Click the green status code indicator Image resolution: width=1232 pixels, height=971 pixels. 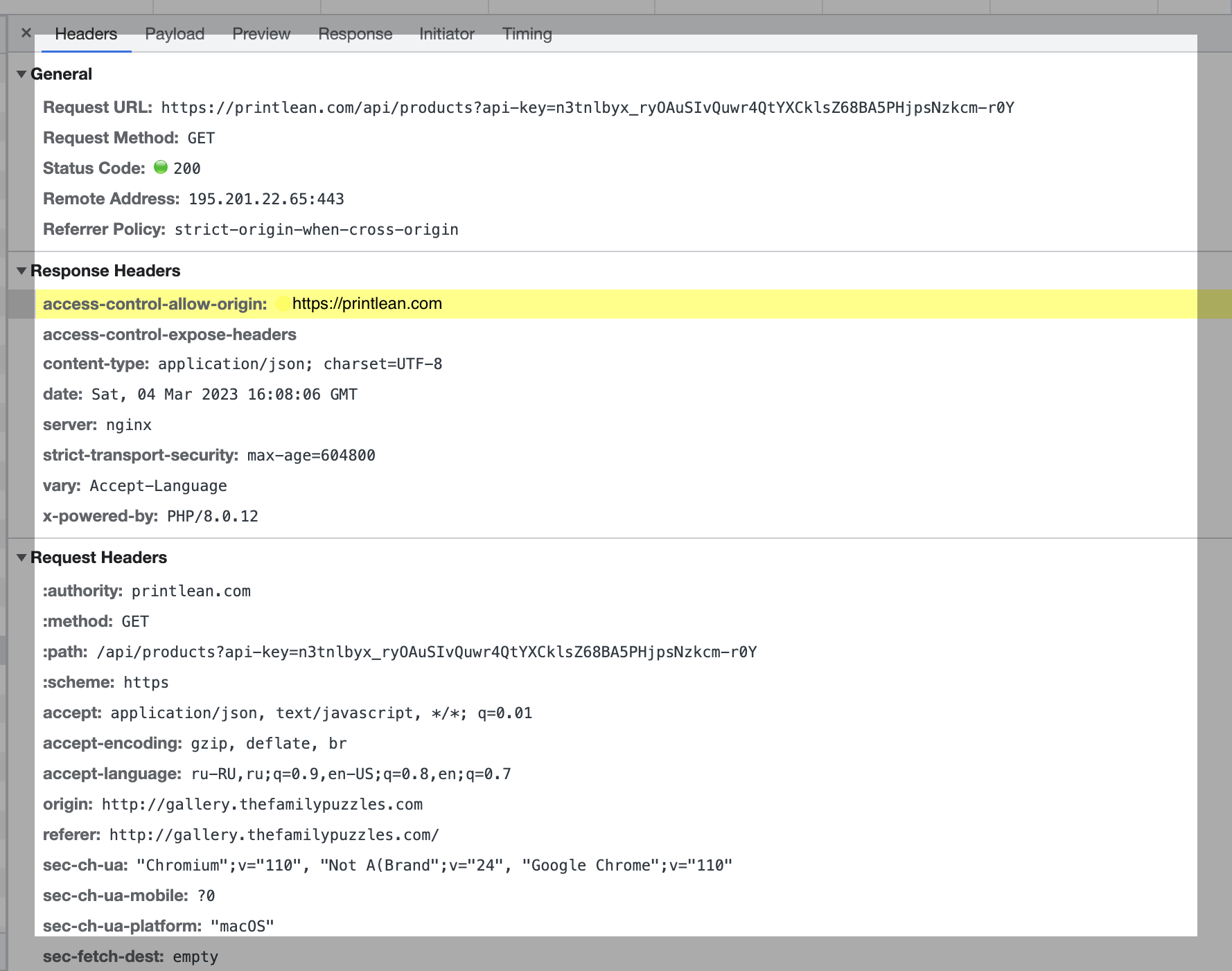click(161, 168)
